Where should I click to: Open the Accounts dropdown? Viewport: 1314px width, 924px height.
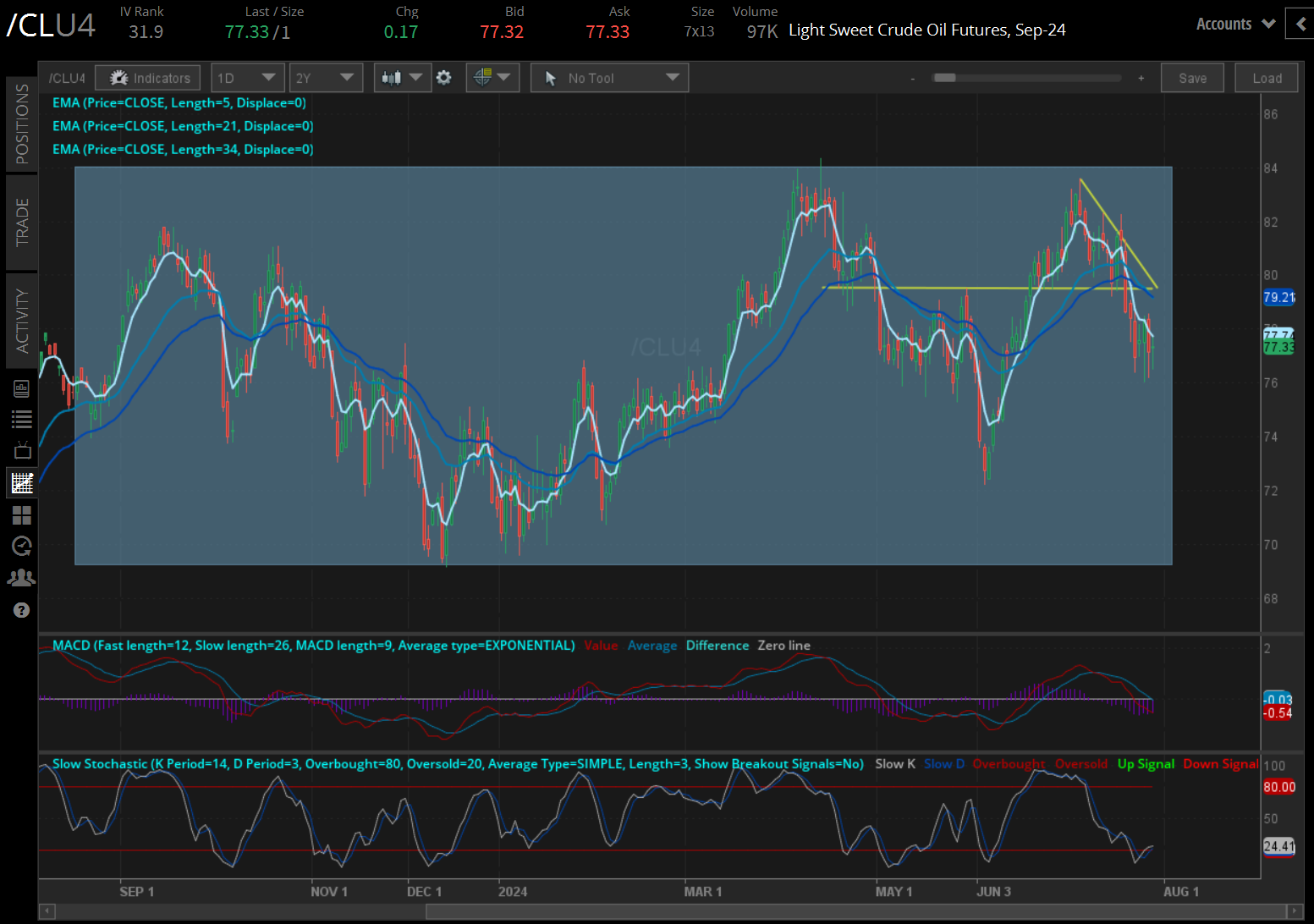1234,24
